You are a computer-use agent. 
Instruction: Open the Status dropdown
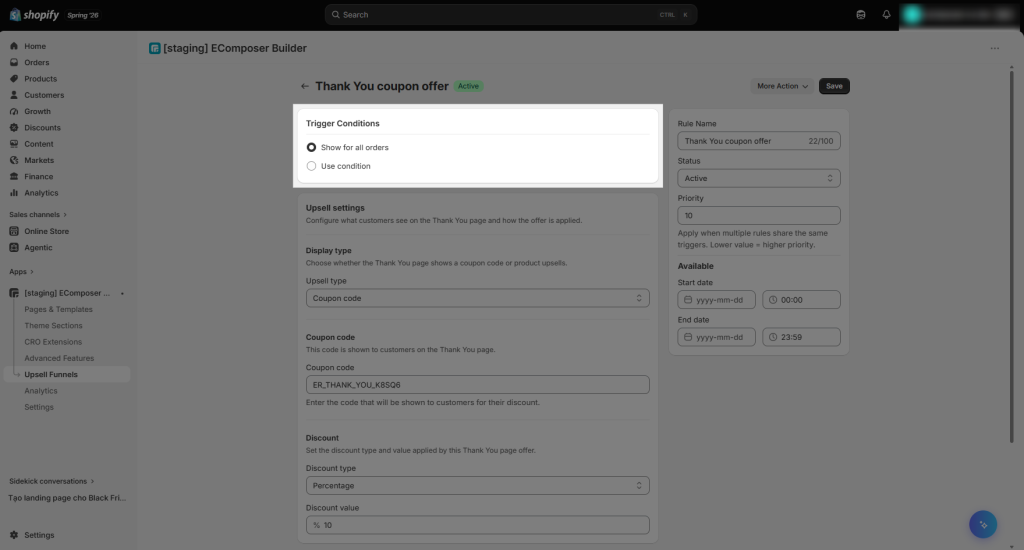tap(759, 178)
